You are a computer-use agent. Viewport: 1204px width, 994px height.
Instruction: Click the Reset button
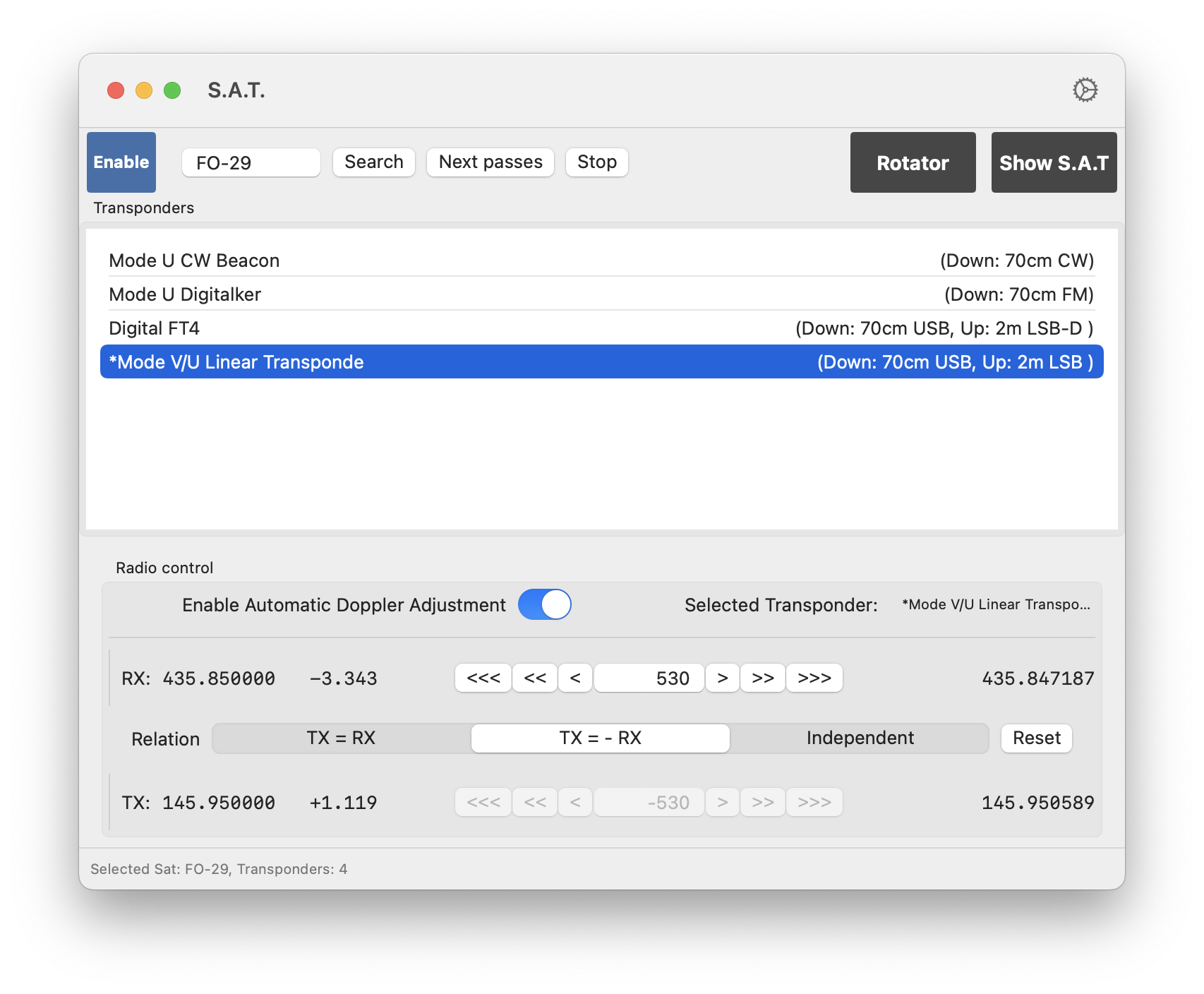(1037, 738)
